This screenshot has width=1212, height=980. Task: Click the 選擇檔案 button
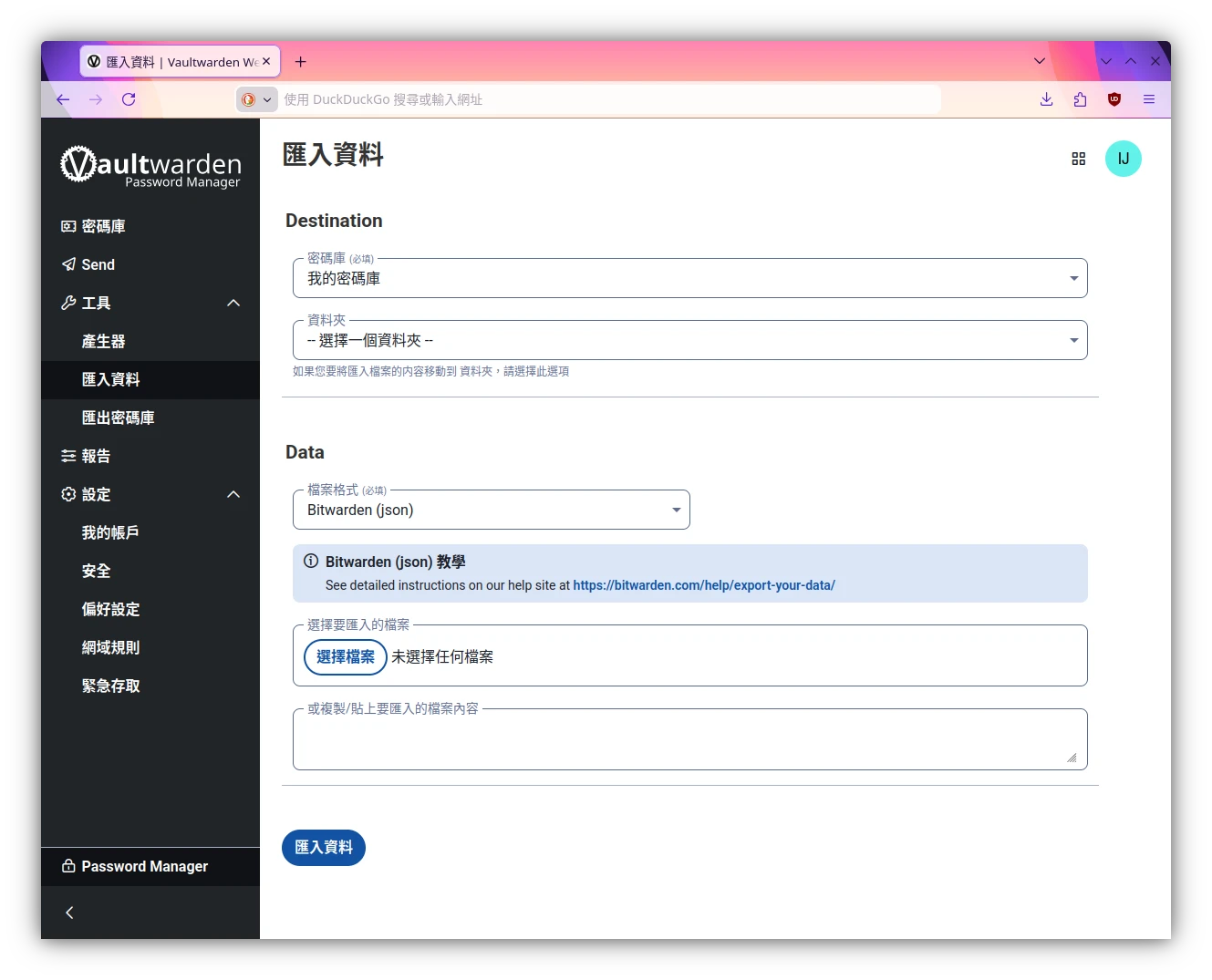tap(346, 656)
